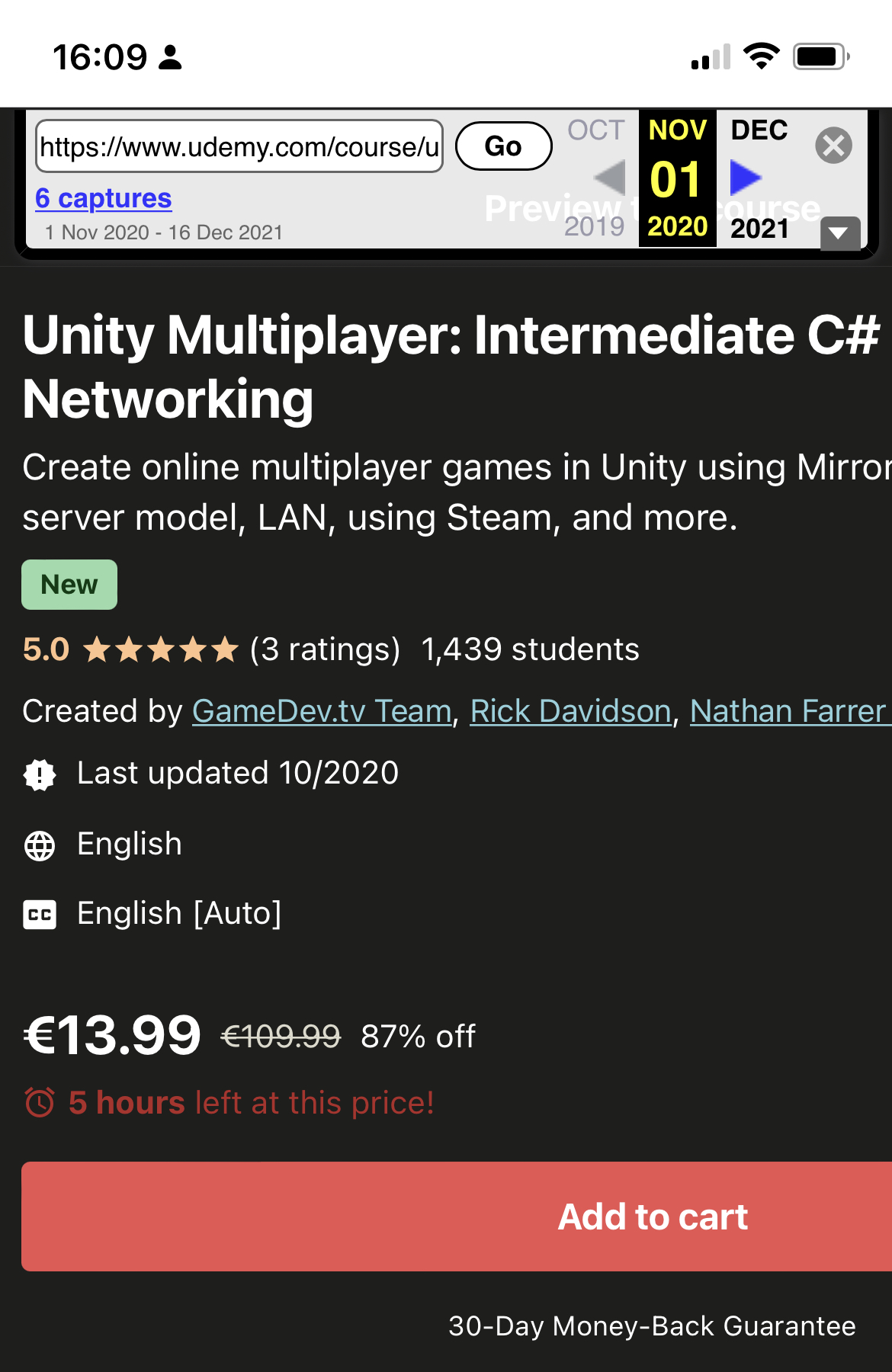Click the alarm clock icon
Screen dimensions: 892x1372
[40, 1102]
